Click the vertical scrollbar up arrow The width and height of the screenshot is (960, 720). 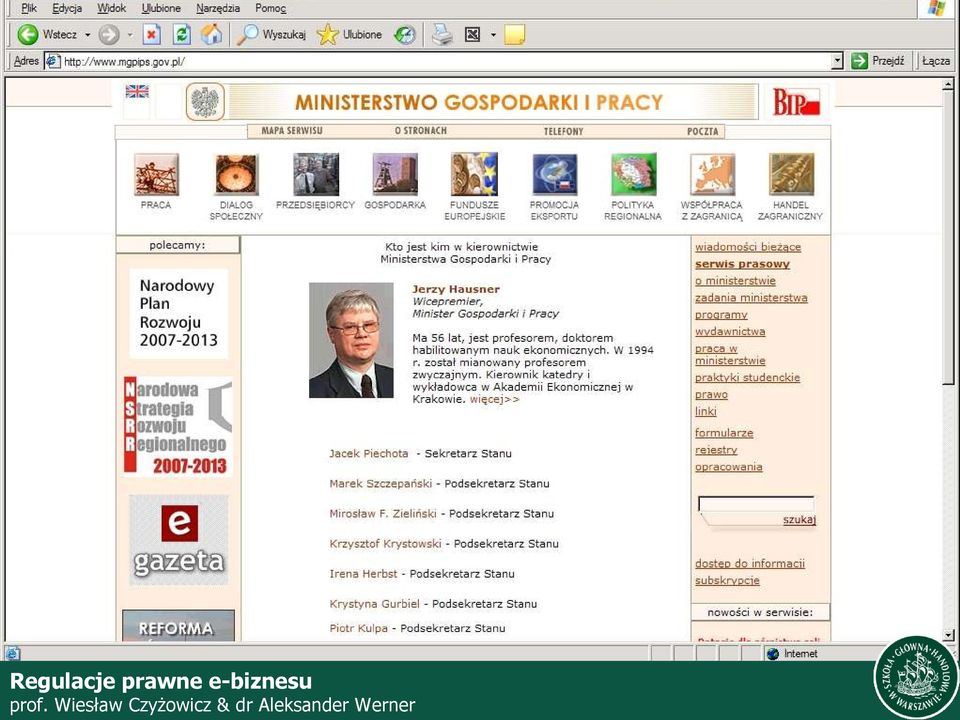948,84
